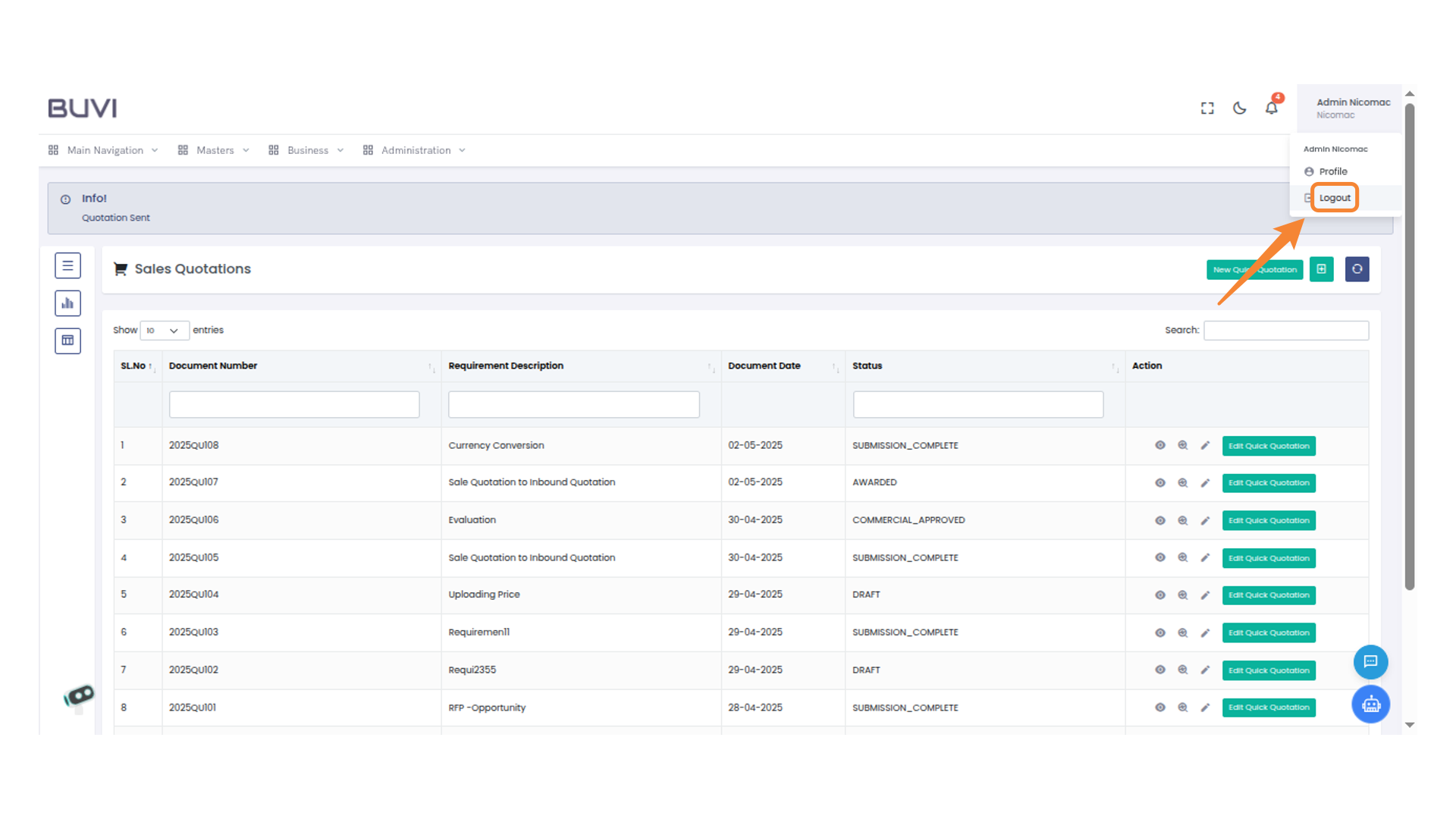Click Logout in the user menu
The image size is (1456, 819).
coord(1334,198)
